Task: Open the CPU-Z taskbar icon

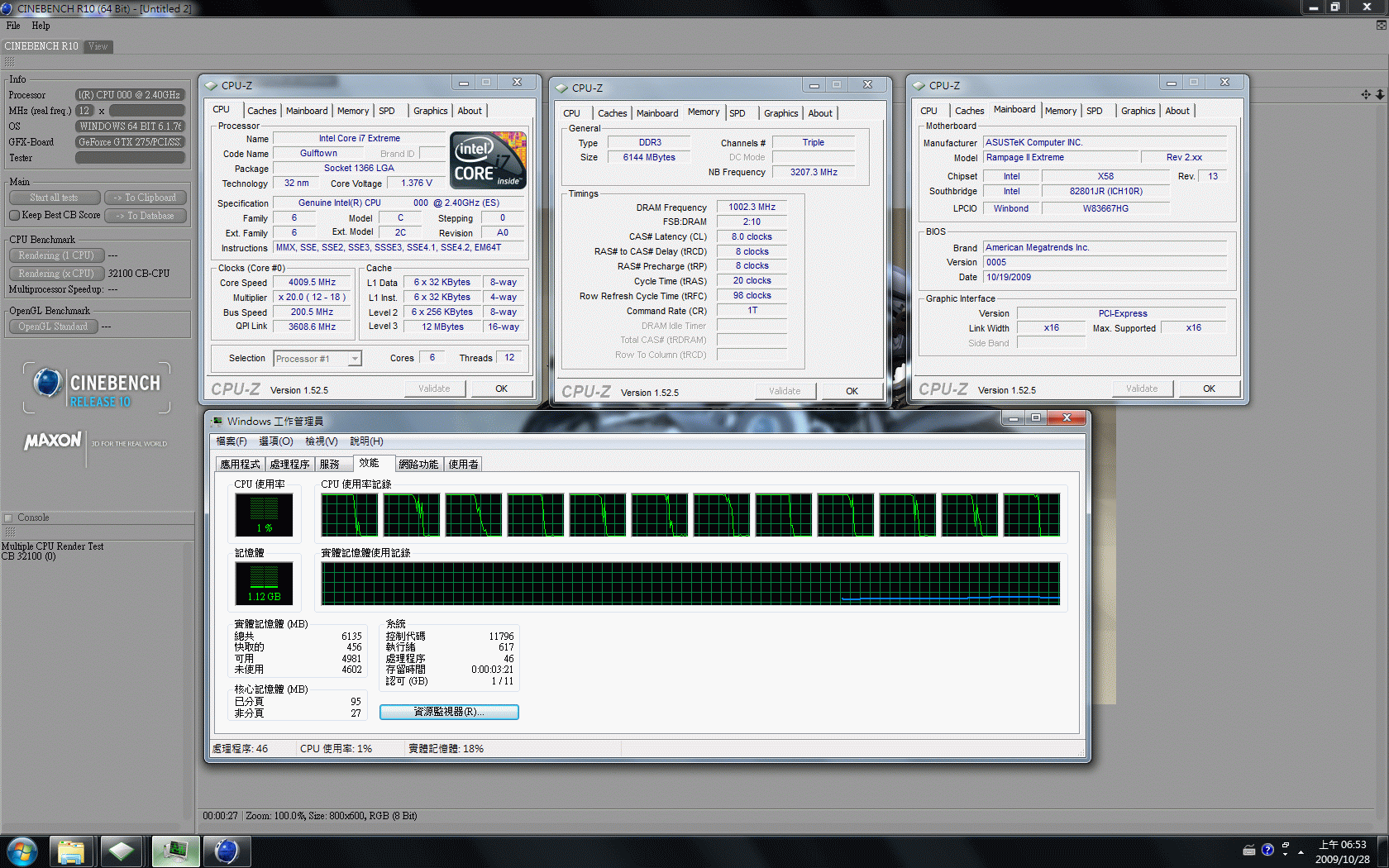Action: (122, 851)
